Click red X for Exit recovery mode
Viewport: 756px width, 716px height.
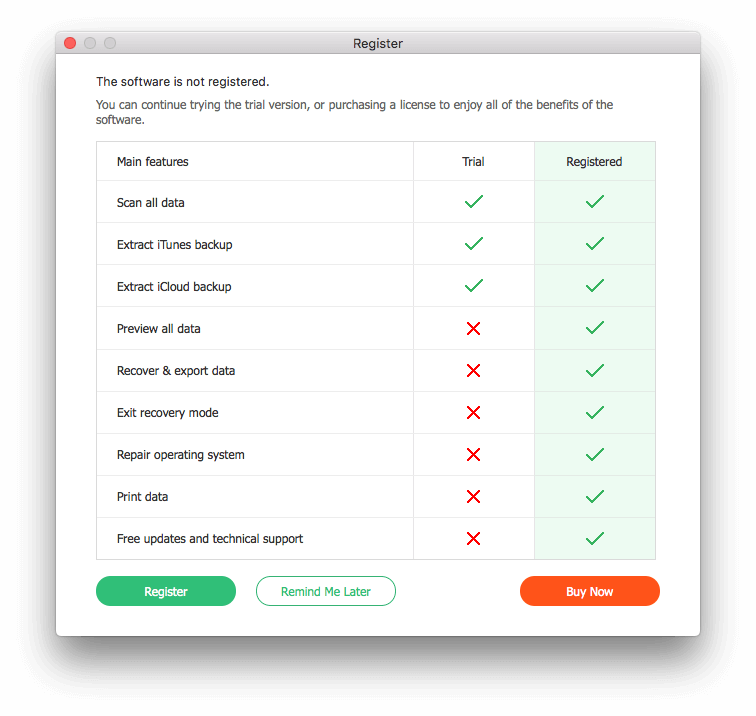(x=473, y=412)
